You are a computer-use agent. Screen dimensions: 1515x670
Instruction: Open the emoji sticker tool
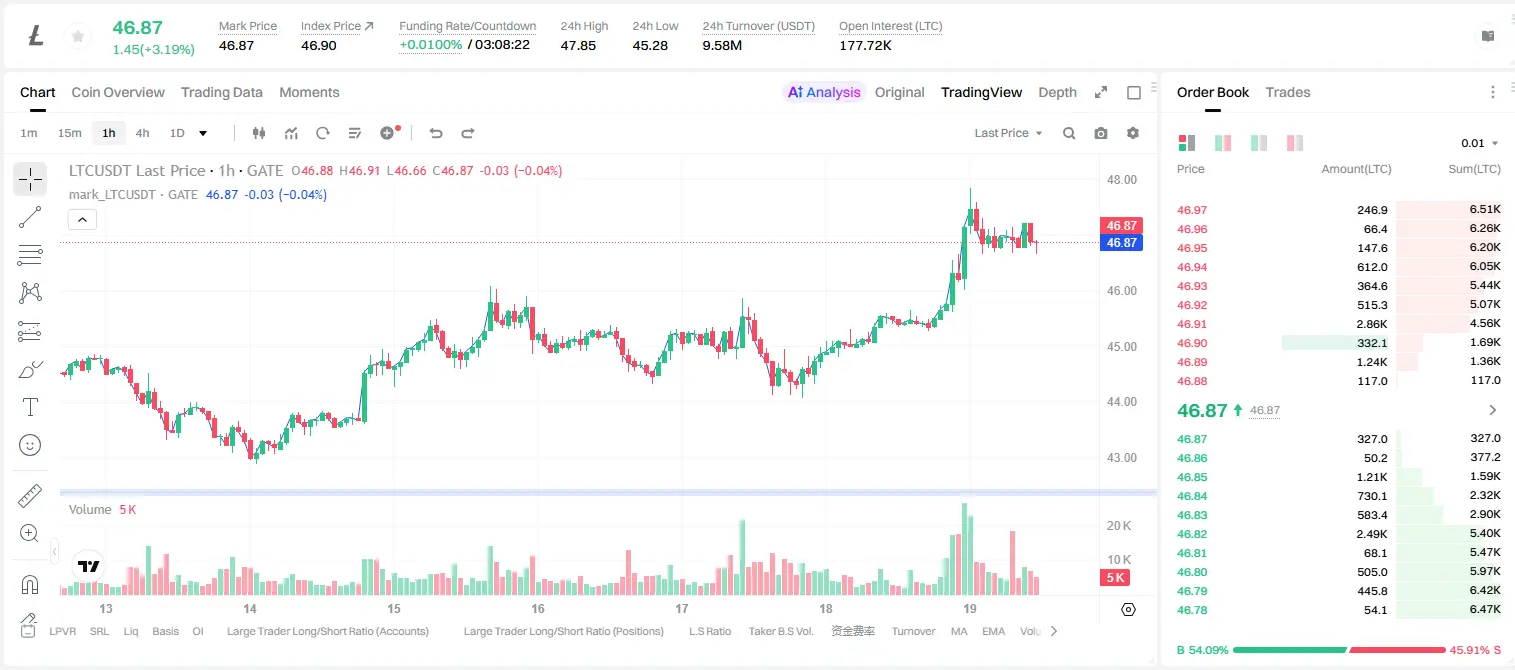click(30, 445)
